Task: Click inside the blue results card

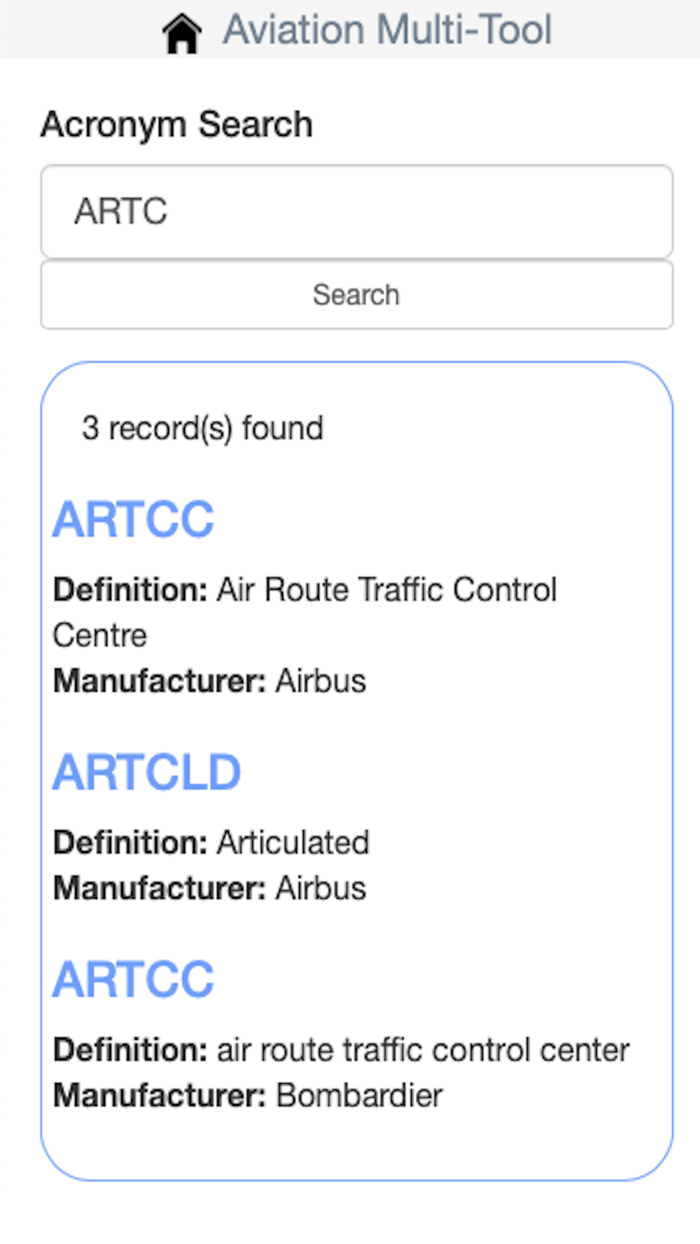Action: (356, 760)
